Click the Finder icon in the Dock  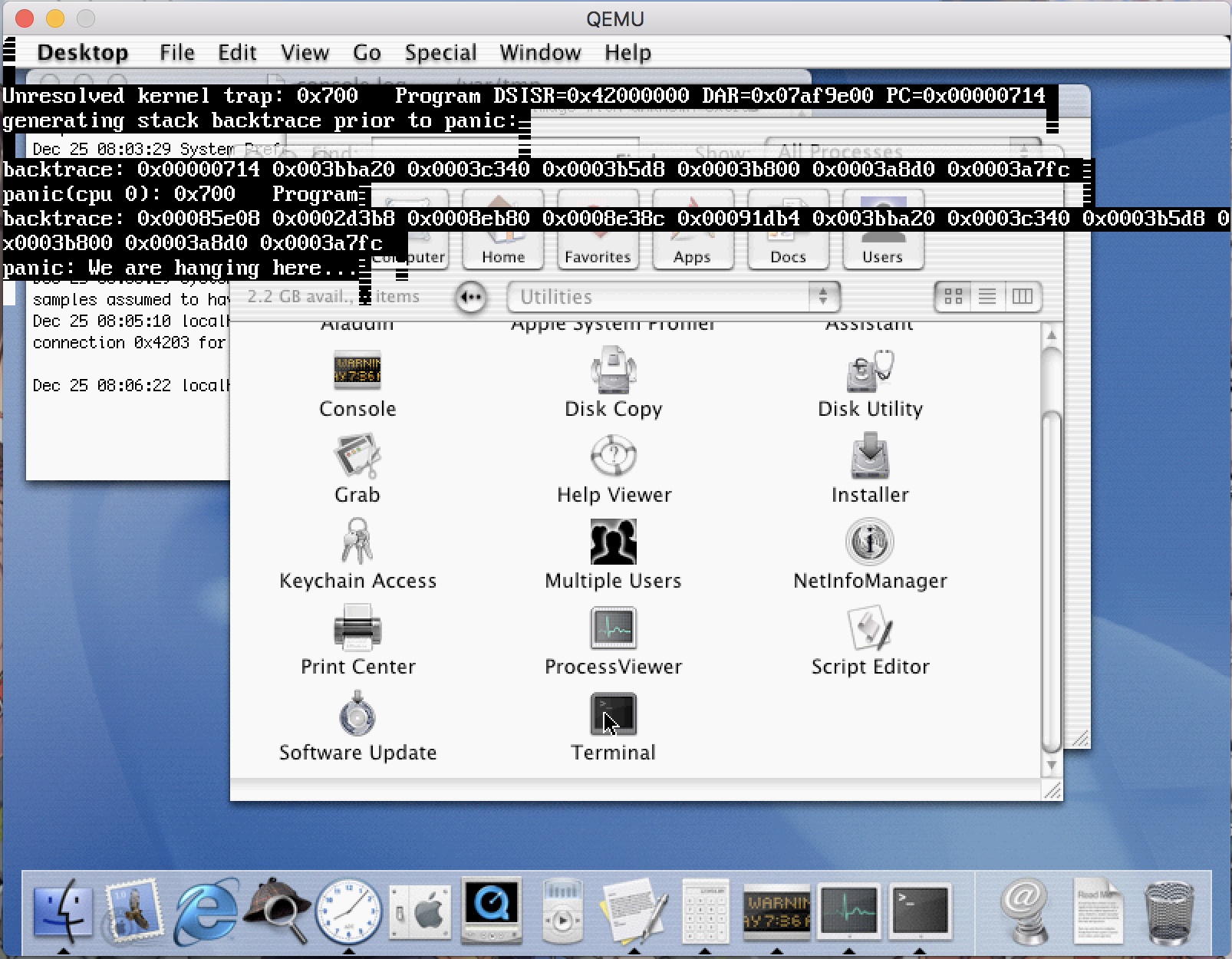pyautogui.click(x=63, y=911)
